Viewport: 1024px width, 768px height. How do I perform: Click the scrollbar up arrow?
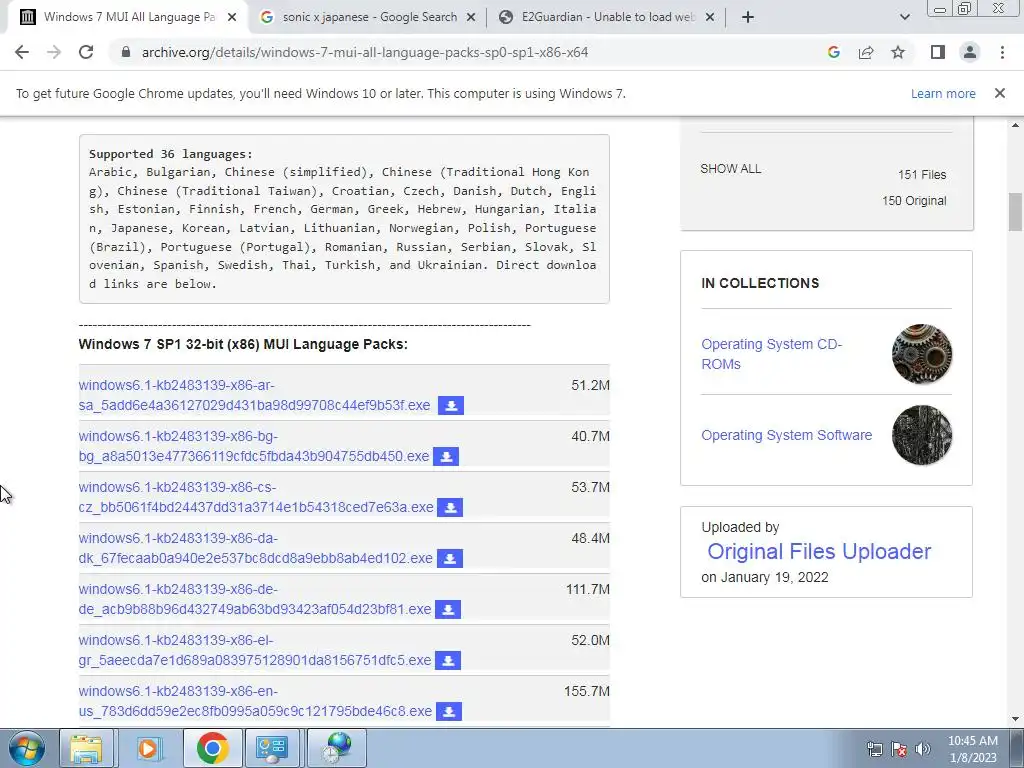click(1015, 124)
